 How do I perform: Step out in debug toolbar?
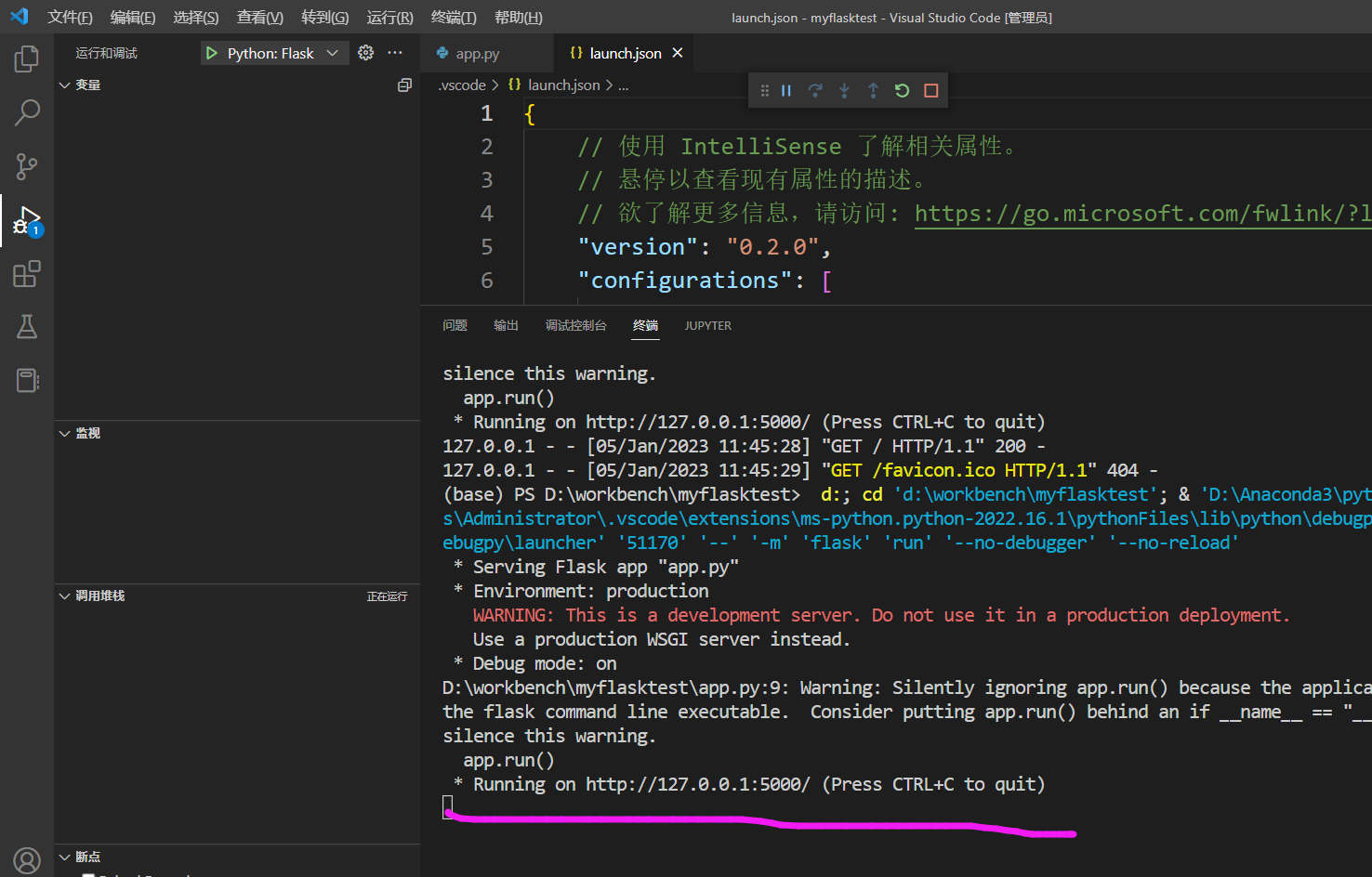(873, 90)
